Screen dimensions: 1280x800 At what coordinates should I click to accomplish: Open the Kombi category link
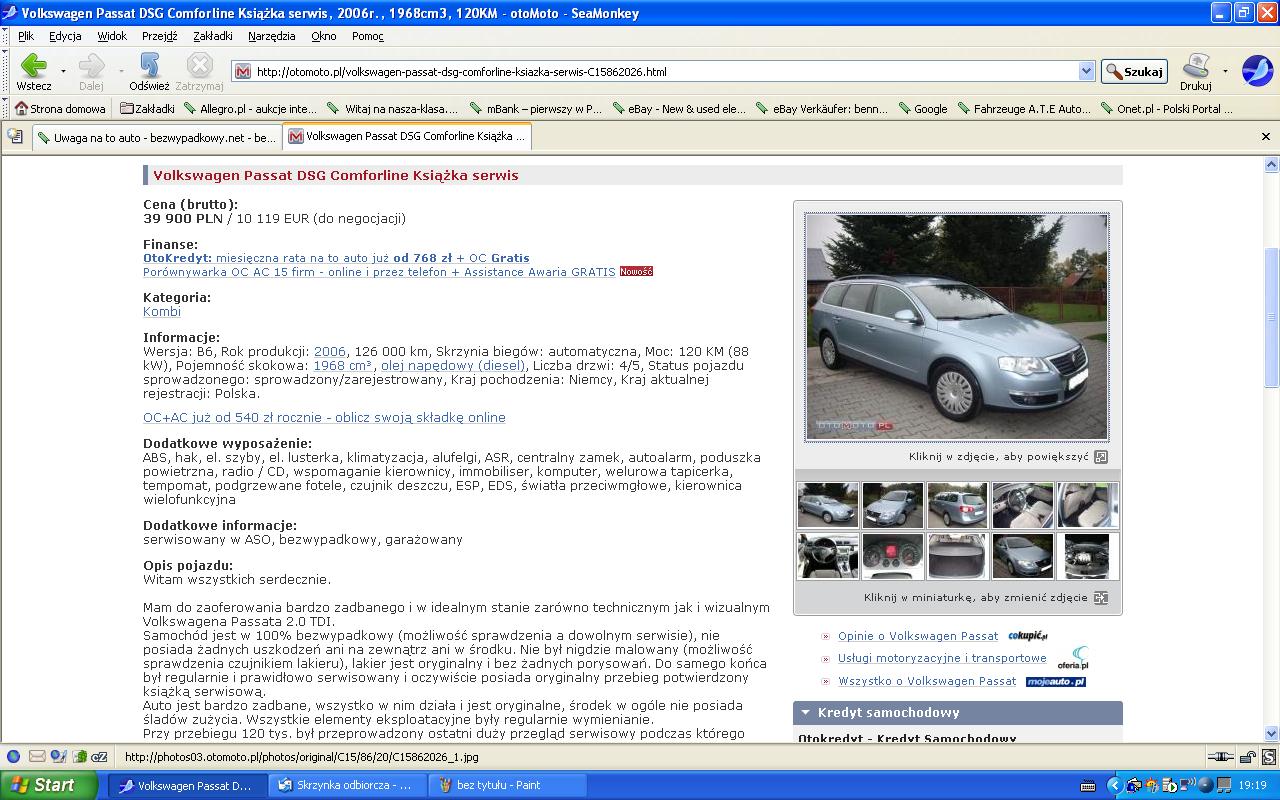162,312
